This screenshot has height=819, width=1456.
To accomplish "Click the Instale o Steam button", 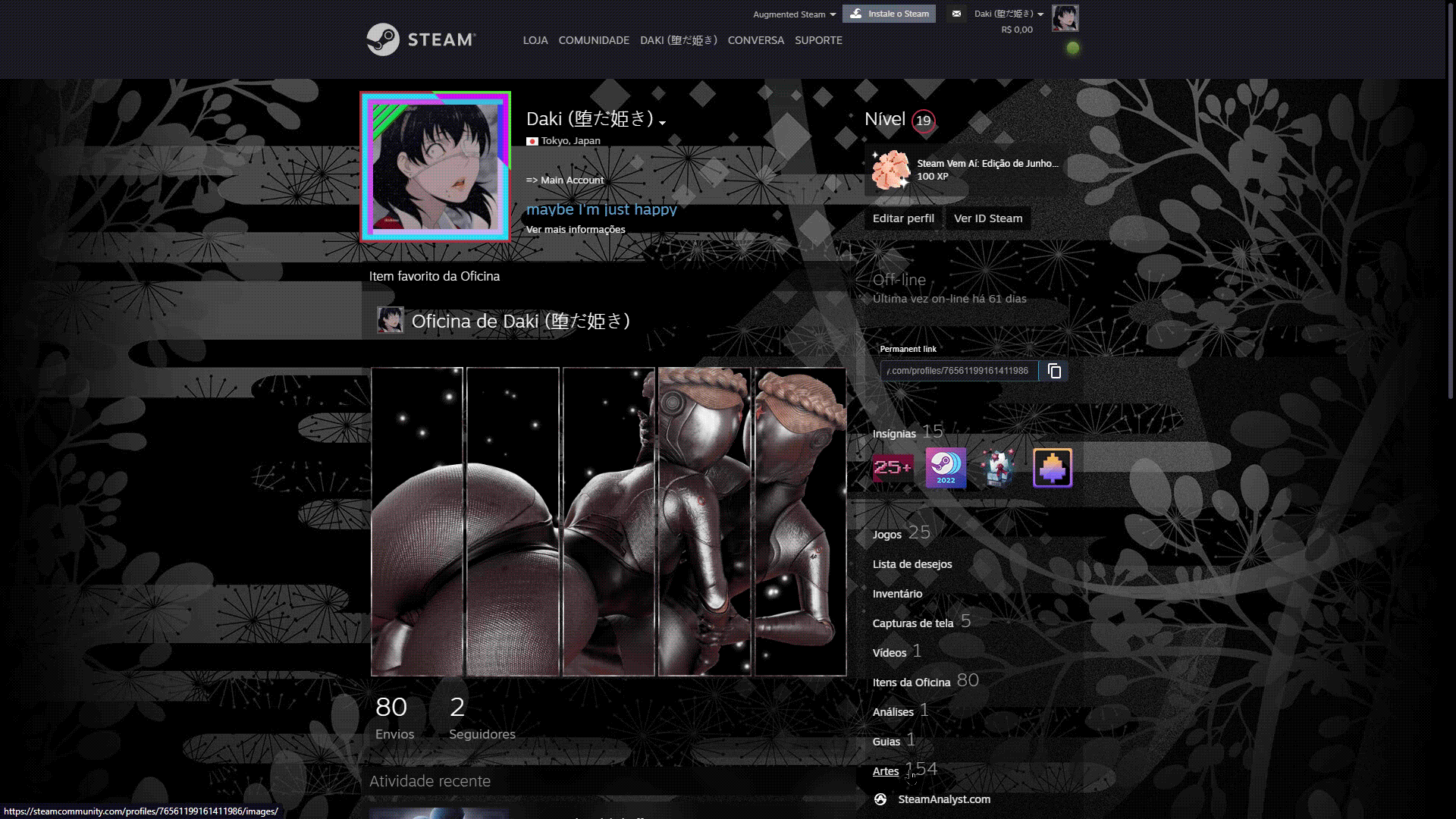I will 889,14.
